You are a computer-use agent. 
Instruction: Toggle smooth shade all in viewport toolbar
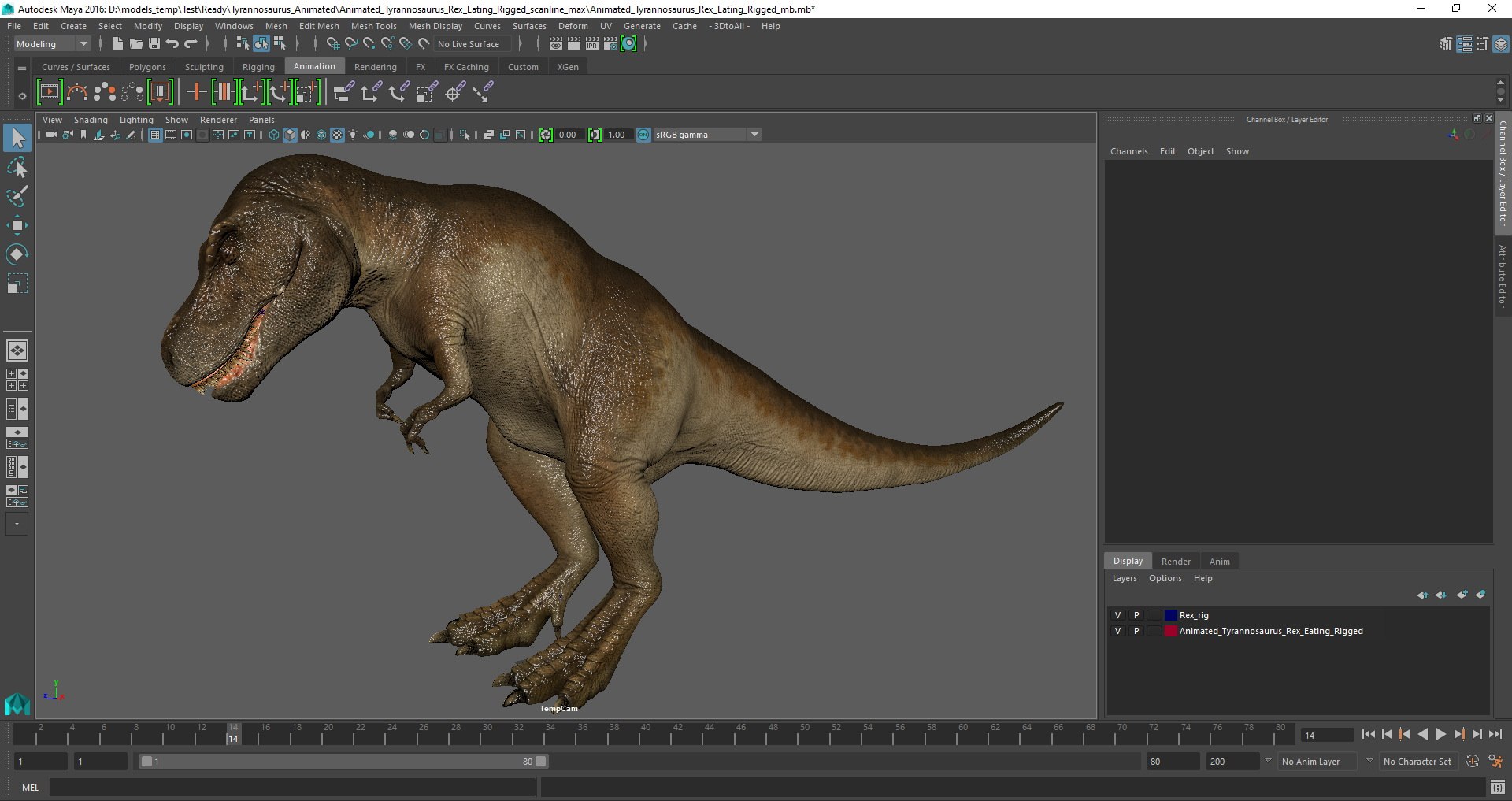pyautogui.click(x=290, y=135)
